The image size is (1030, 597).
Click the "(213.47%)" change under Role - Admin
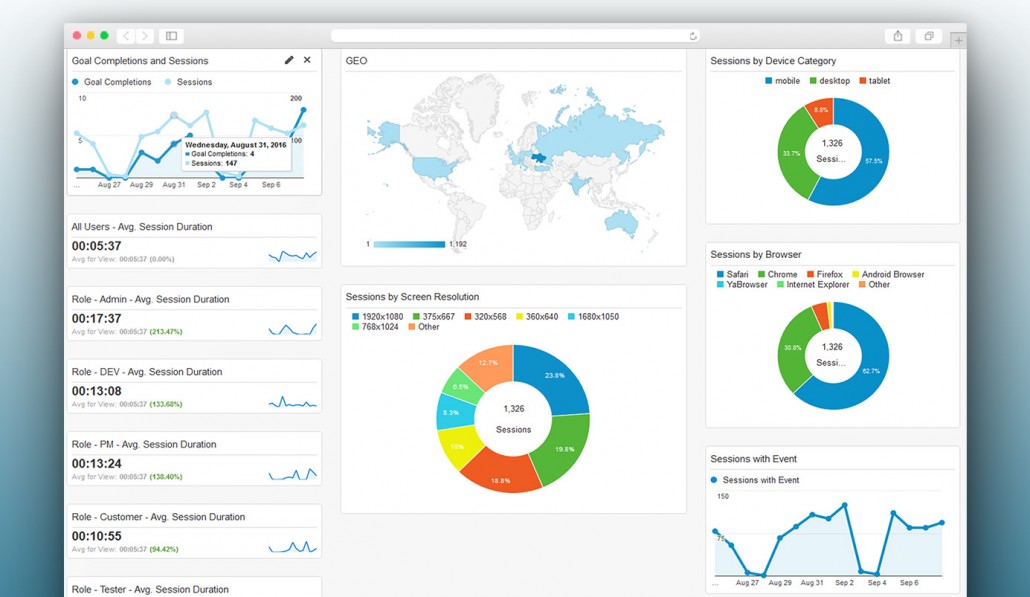pyautogui.click(x=166, y=332)
